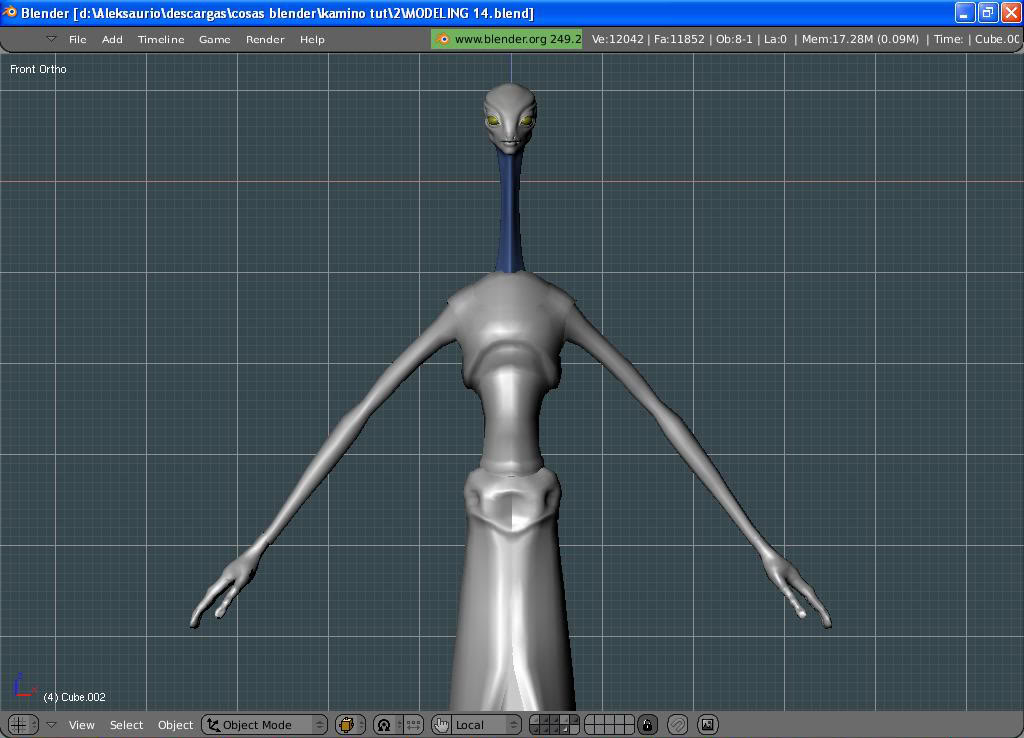Click the Front Ortho view label
The height and width of the screenshot is (738, 1024).
[38, 69]
